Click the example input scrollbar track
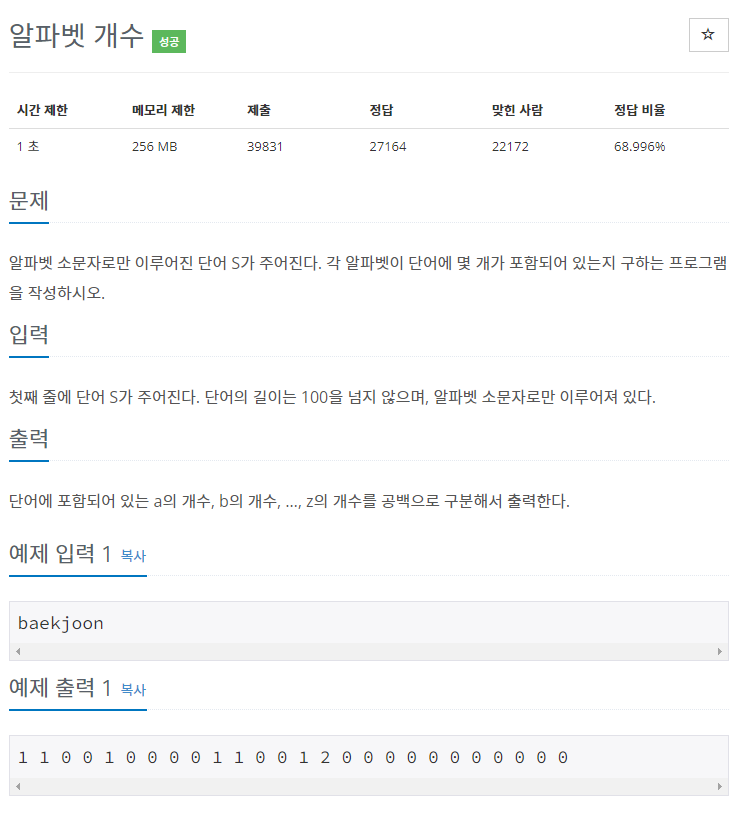The image size is (740, 813). point(369,651)
